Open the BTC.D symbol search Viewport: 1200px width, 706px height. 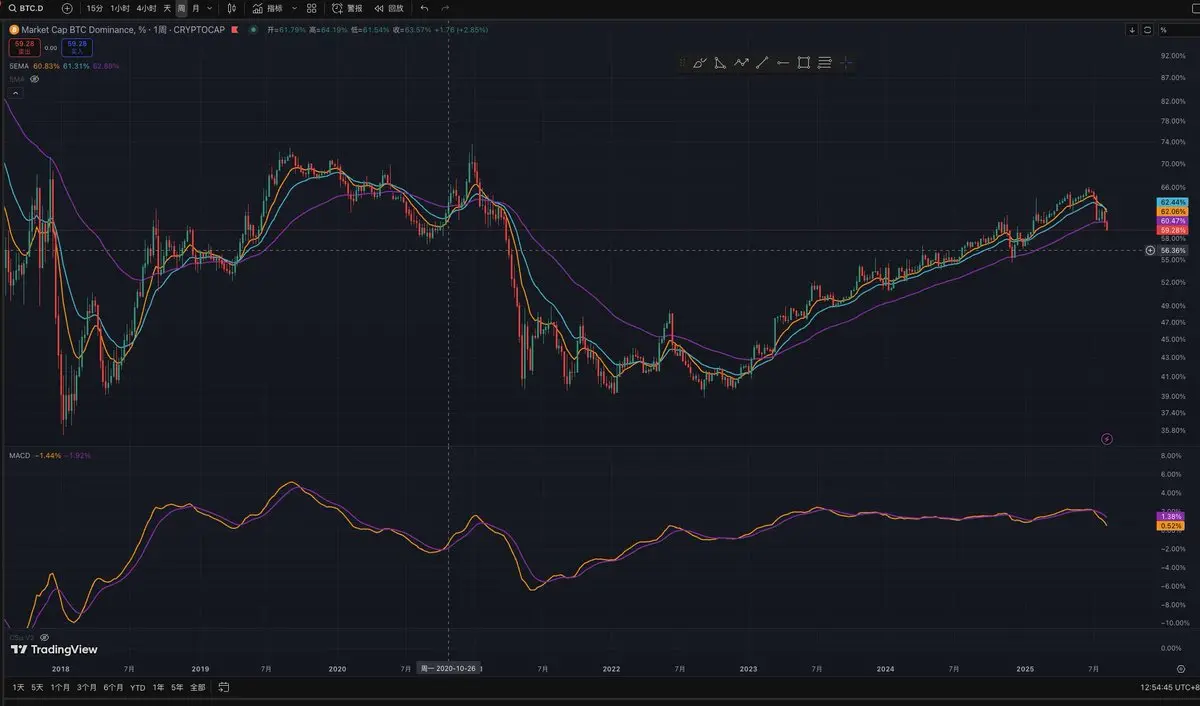click(x=28, y=8)
